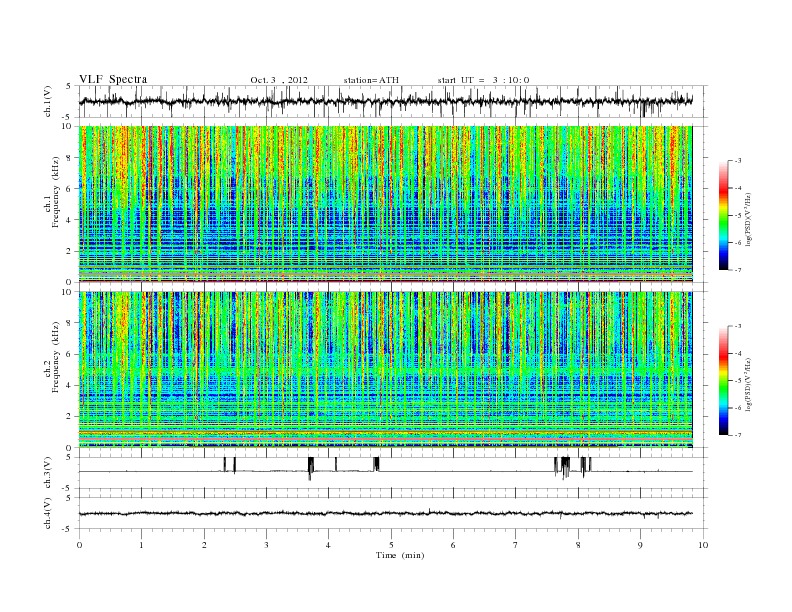Click the time axis tick label "8"
The image size is (792, 612).
[x=578, y=545]
